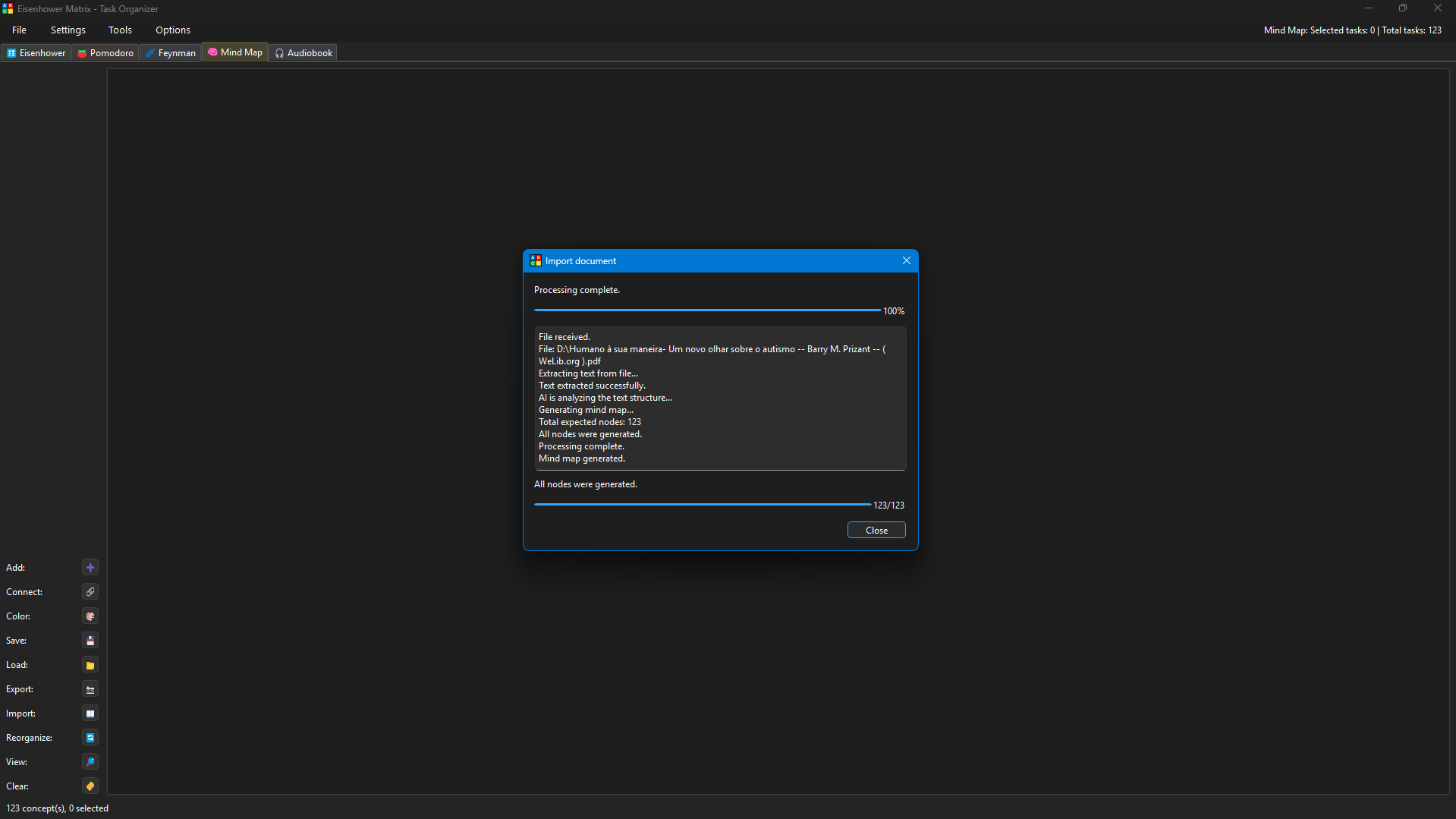Click the Reorganize refresh icon

90,738
